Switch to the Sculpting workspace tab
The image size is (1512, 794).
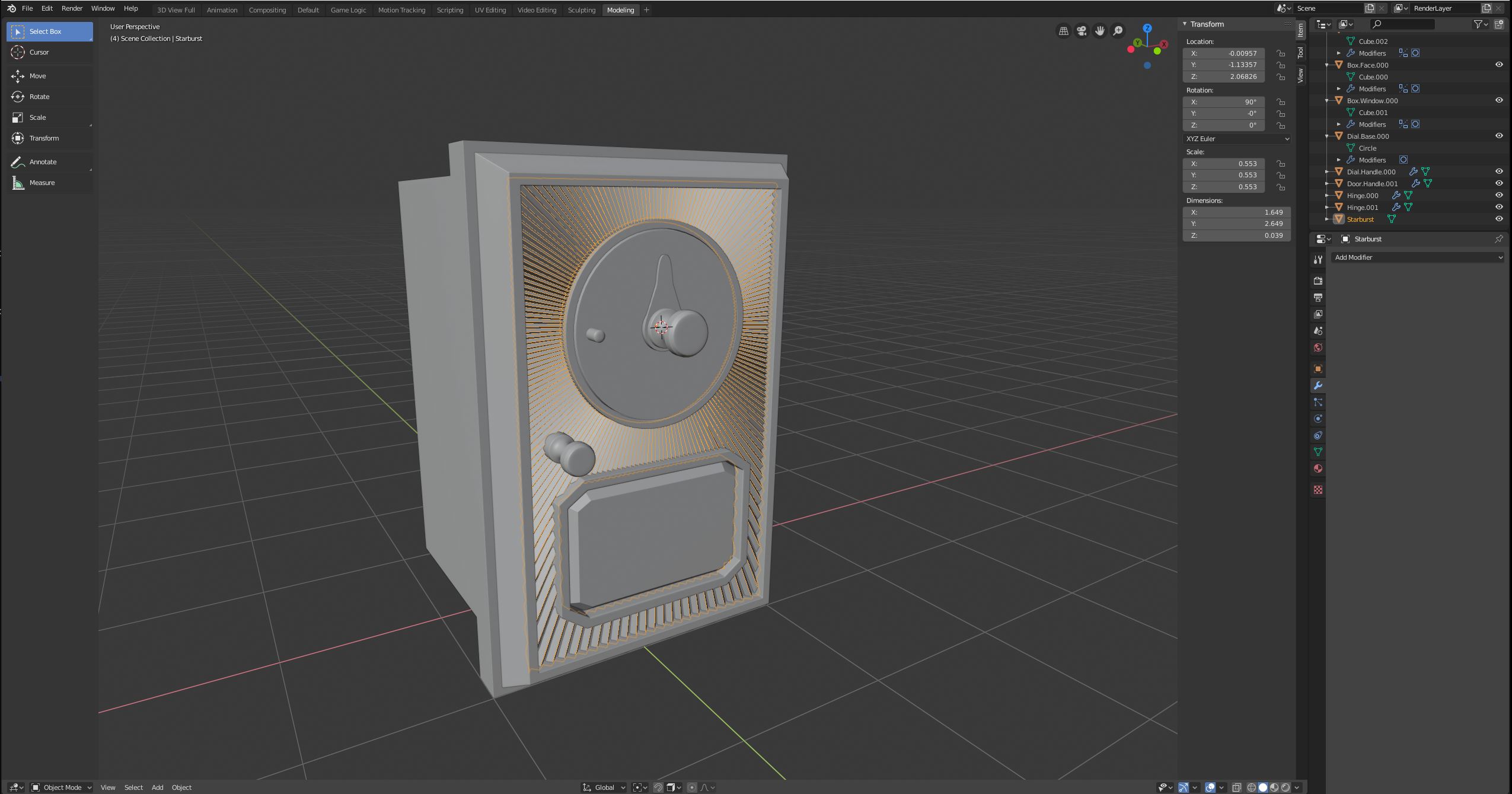coord(581,10)
